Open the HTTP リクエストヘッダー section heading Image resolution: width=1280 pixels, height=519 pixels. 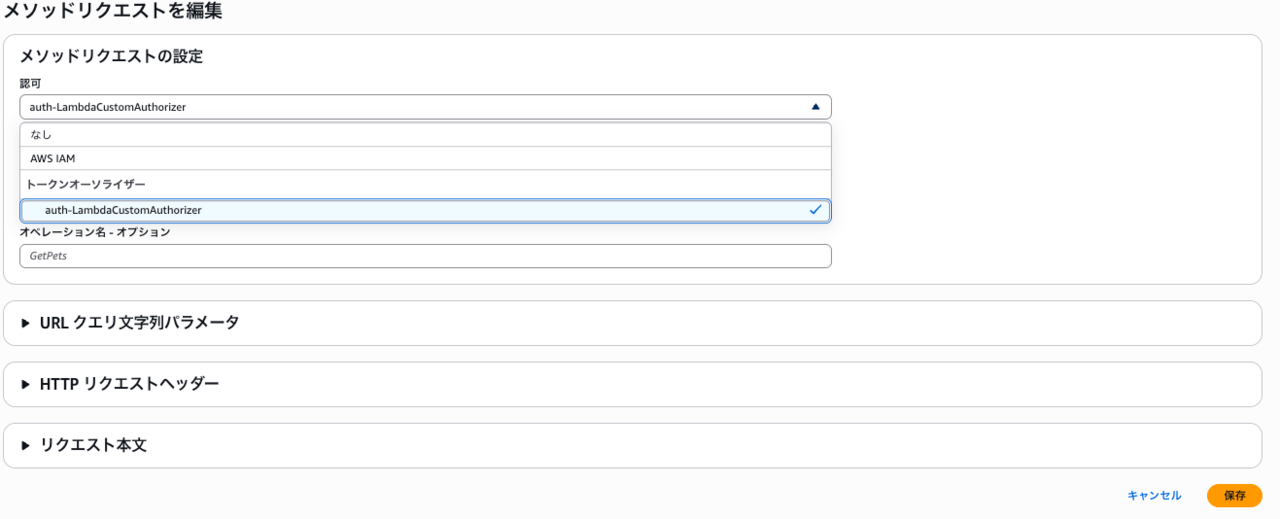pyautogui.click(x=129, y=384)
